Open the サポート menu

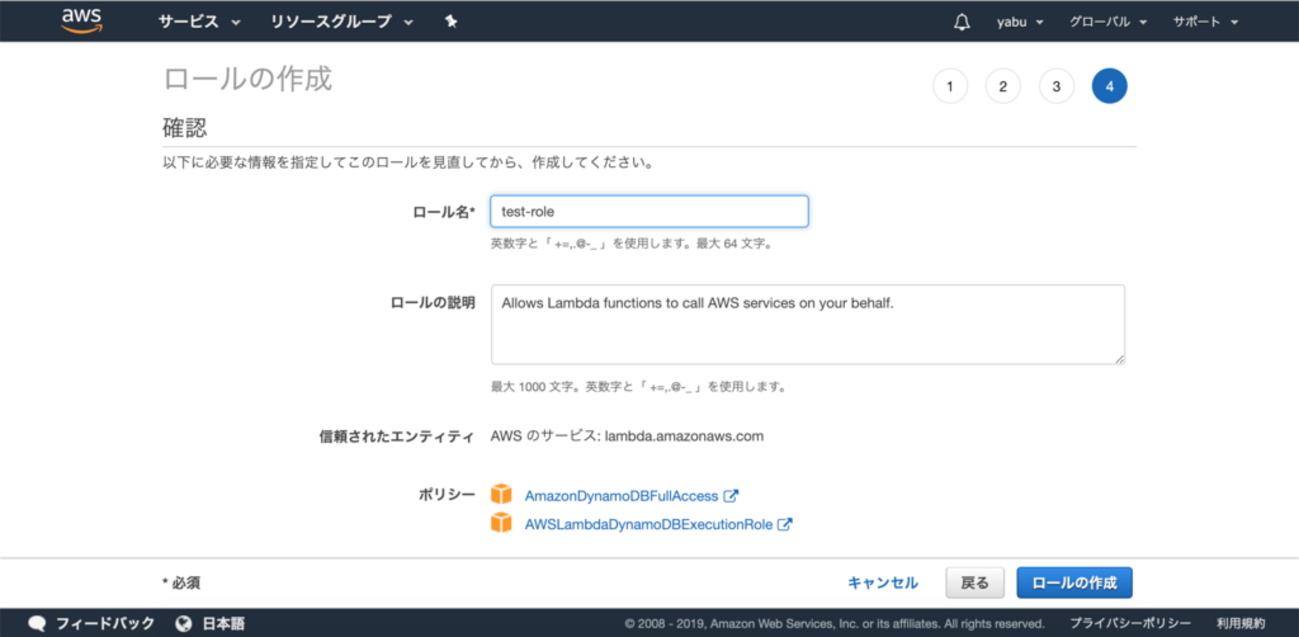(1205, 22)
